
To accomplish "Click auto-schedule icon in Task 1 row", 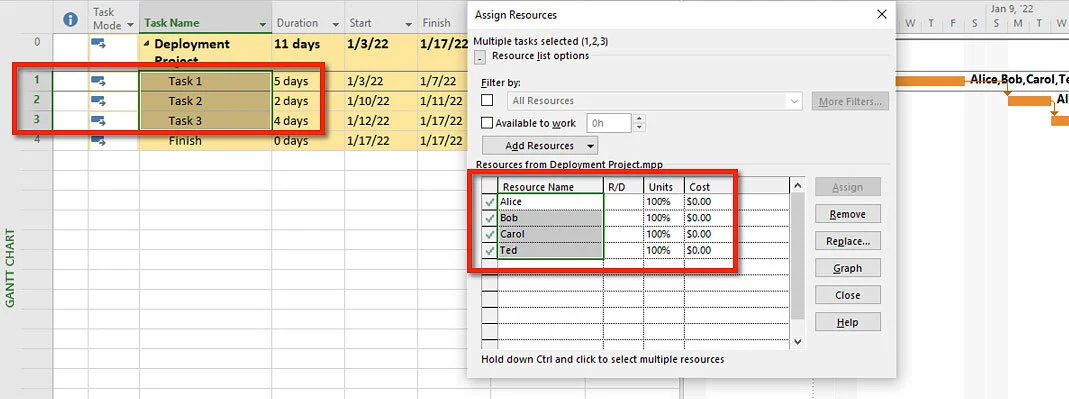I will [x=98, y=82].
